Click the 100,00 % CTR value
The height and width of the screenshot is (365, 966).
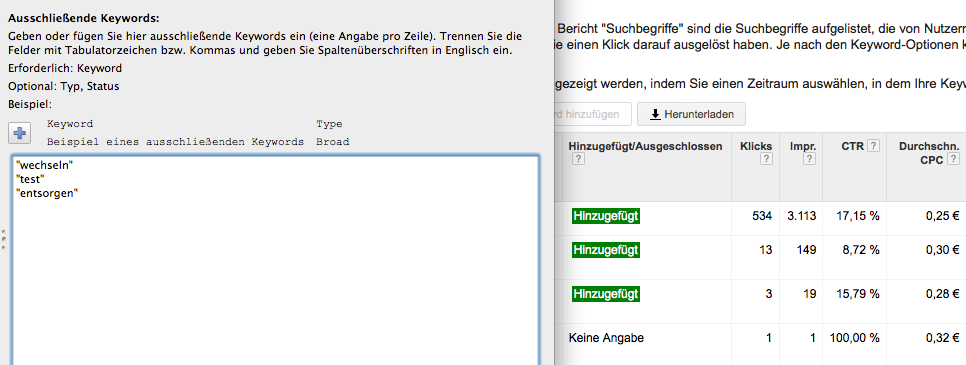(x=855, y=338)
